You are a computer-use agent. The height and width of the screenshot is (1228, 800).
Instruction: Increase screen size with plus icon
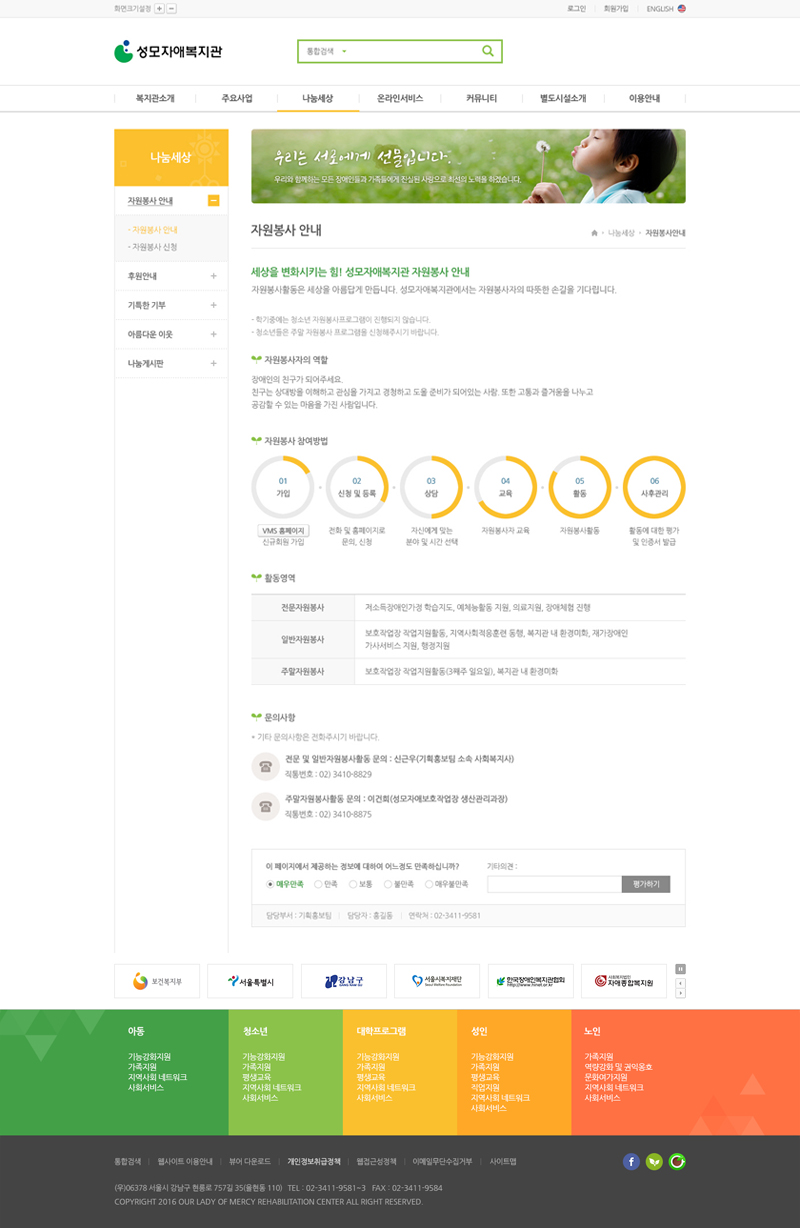coord(160,8)
